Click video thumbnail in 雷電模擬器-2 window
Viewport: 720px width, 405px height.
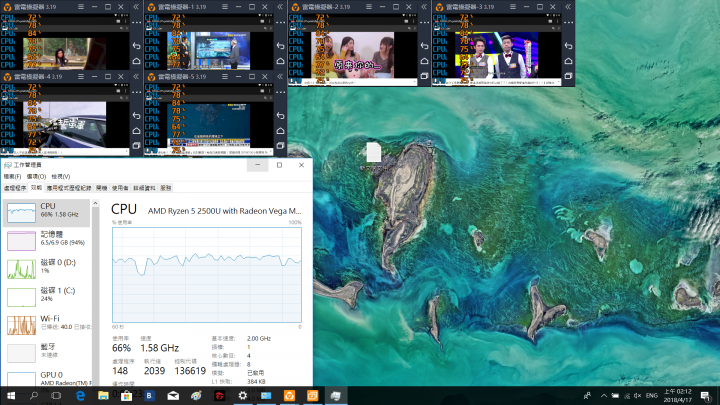352,55
